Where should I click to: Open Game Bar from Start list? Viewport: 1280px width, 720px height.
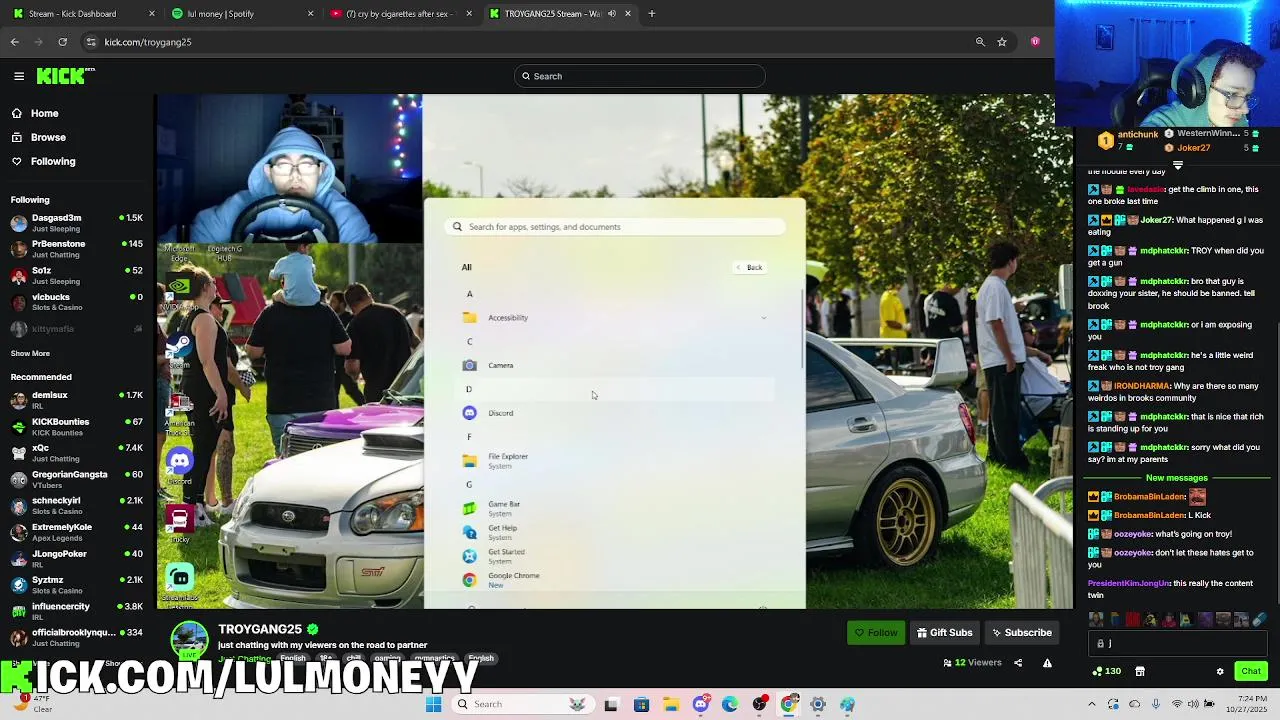coord(615,509)
